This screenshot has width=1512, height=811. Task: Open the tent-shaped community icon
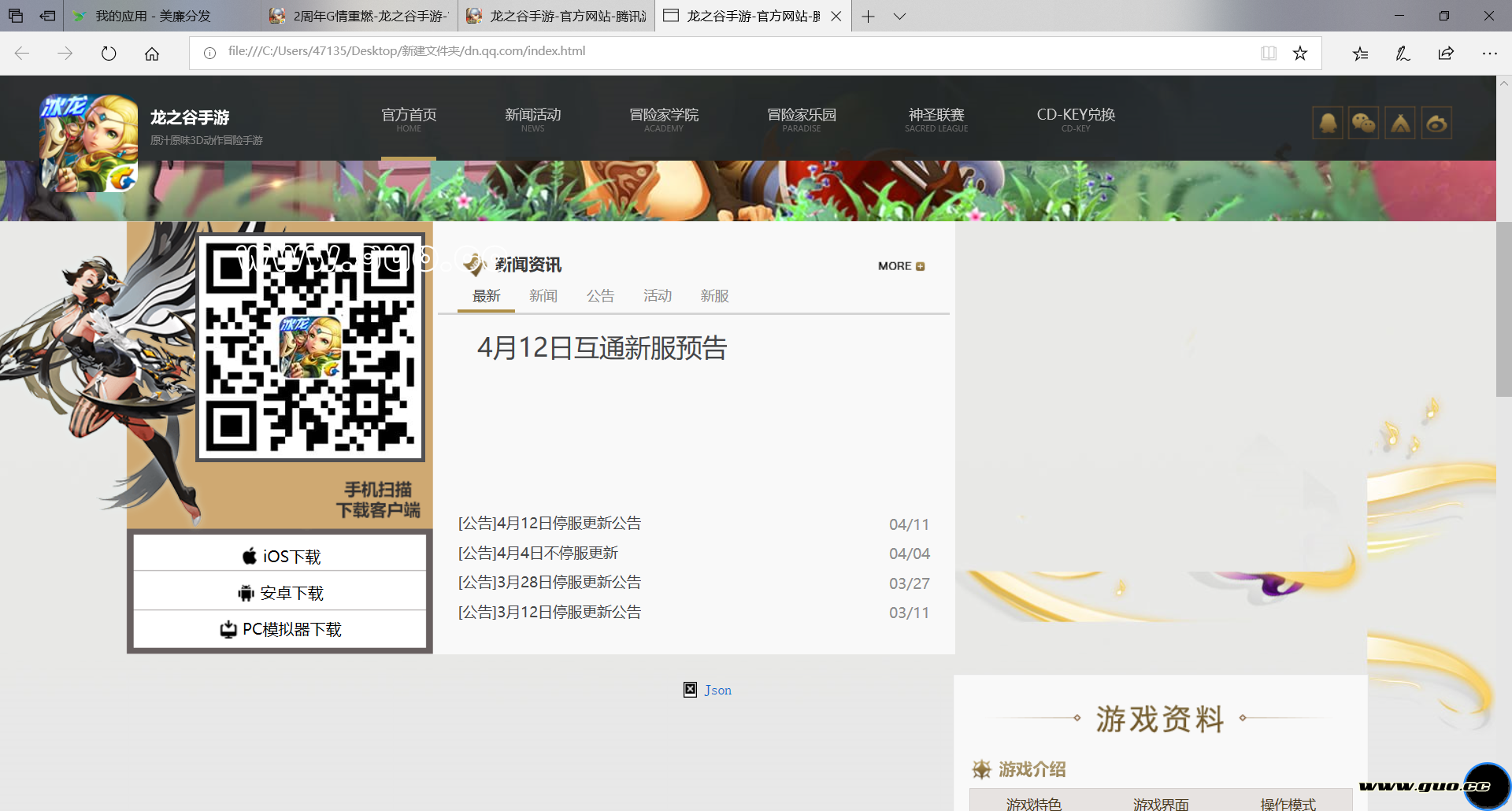point(1400,123)
